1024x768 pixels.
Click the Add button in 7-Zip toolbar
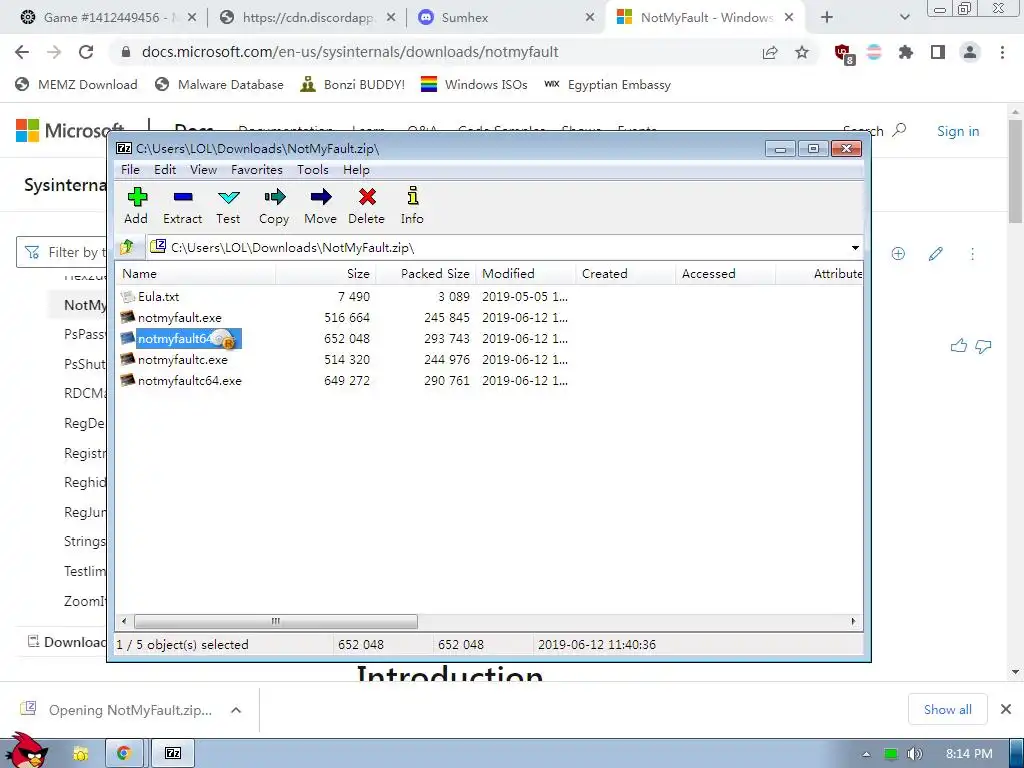coord(136,205)
